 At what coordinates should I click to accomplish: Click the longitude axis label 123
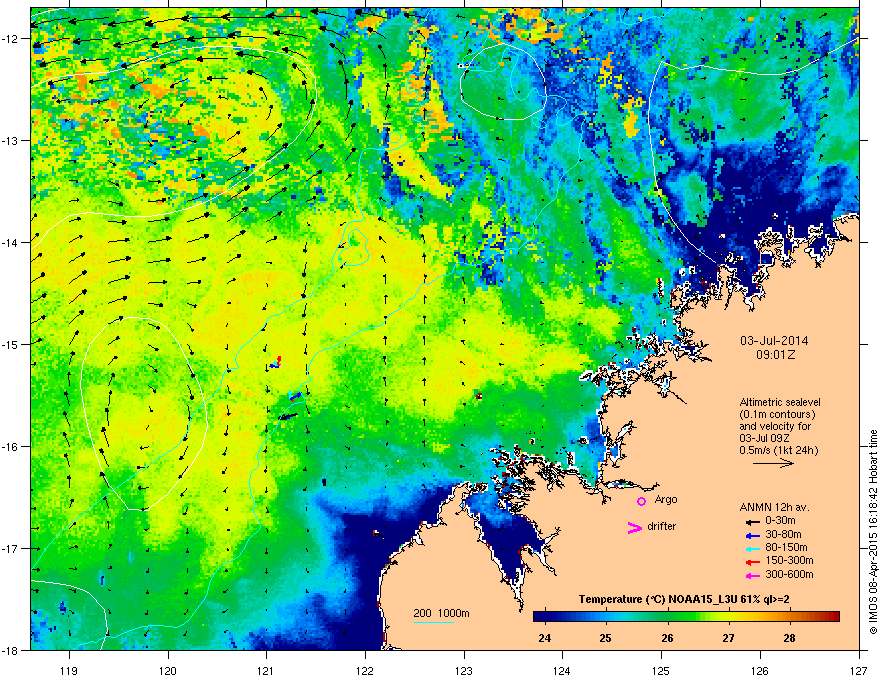click(x=464, y=671)
